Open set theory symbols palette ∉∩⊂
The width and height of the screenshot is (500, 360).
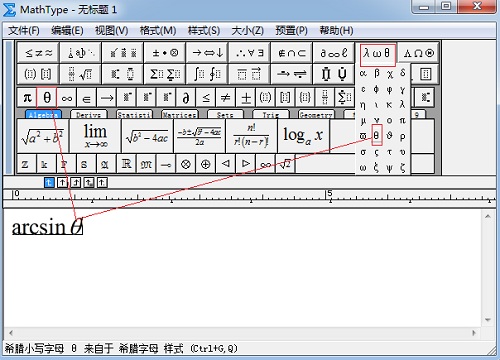point(292,53)
